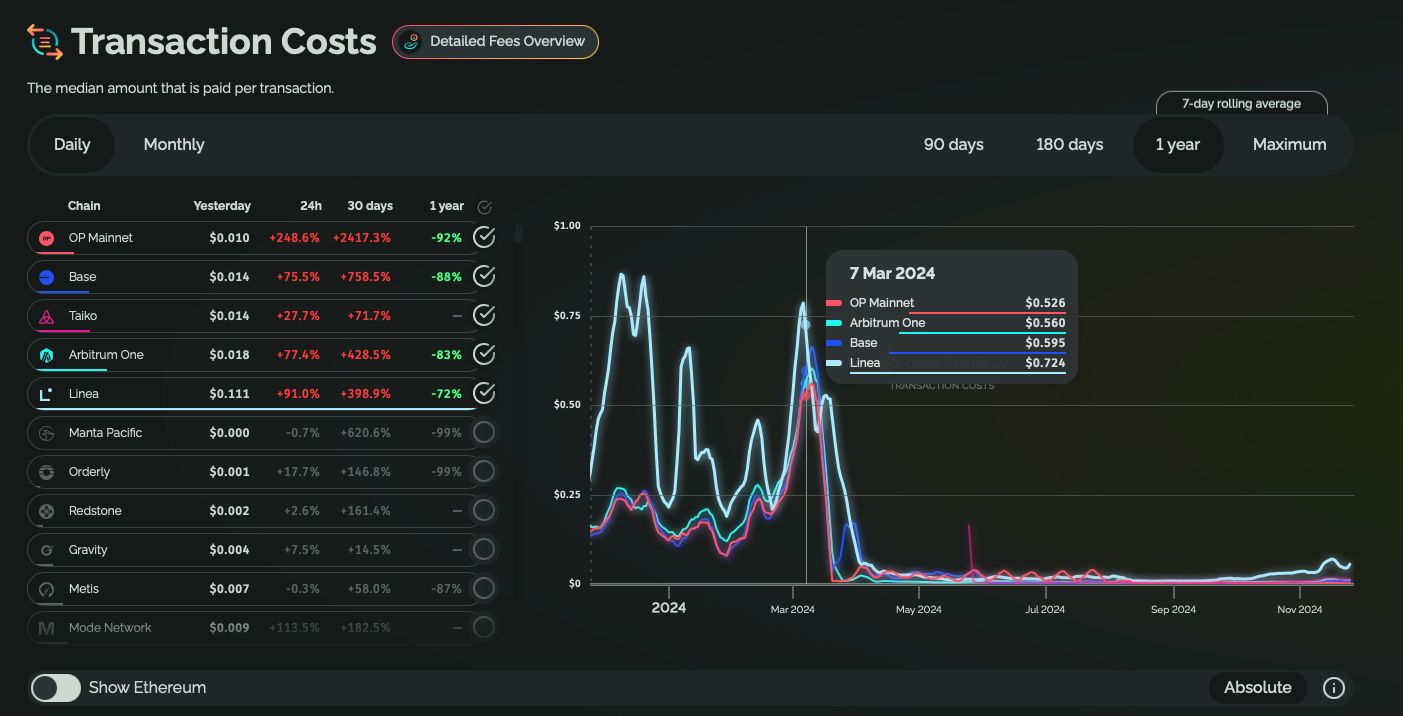This screenshot has height=716, width=1403.
Task: Click the Arbitrum One chain logo
Action: coord(46,355)
